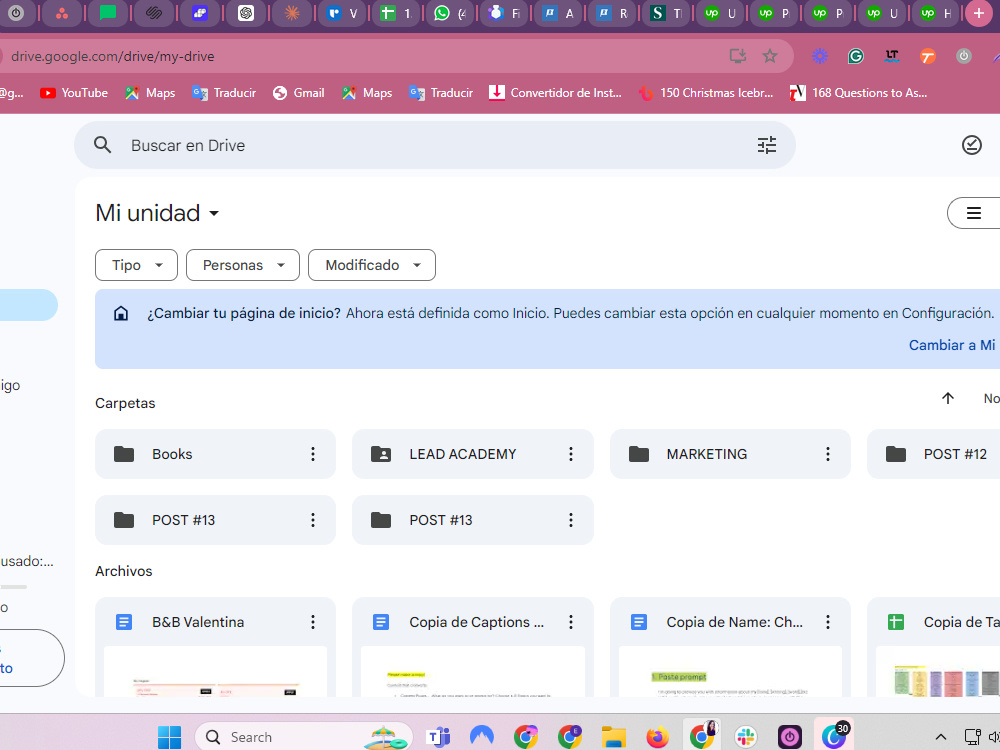Open the Books folder
This screenshot has width=1000, height=750.
[x=215, y=454]
